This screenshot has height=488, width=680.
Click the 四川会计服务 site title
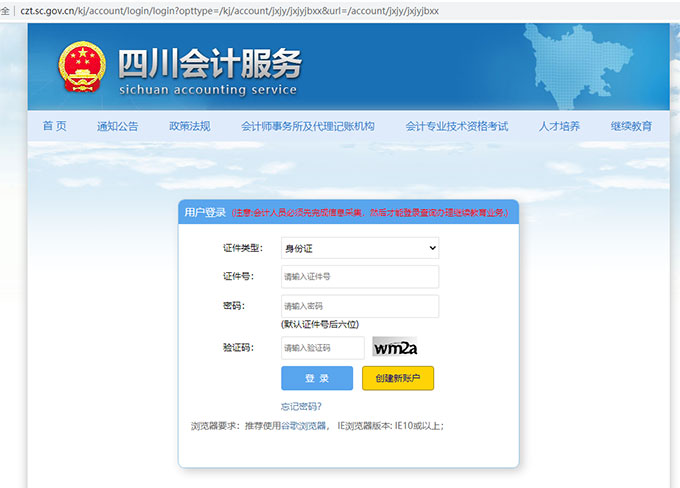tap(208, 64)
